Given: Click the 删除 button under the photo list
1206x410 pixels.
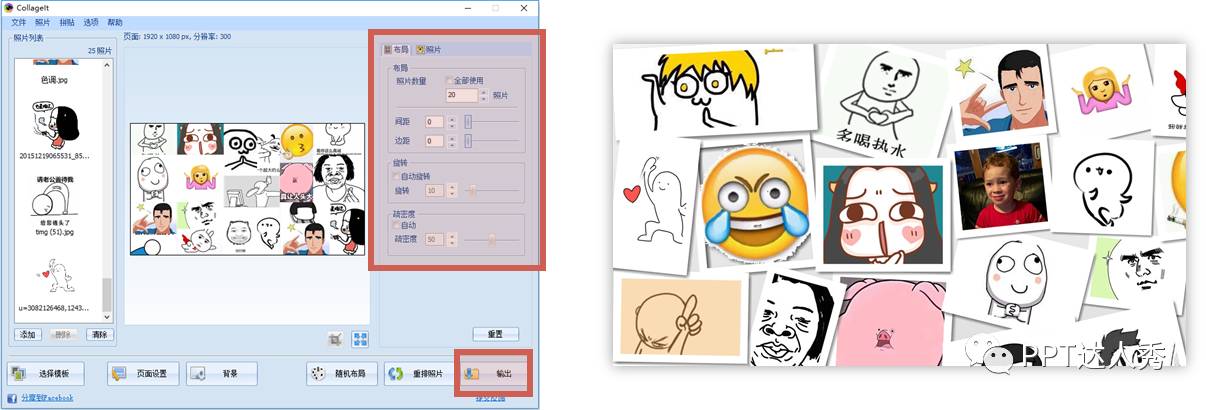Looking at the screenshot, I should click(x=63, y=334).
